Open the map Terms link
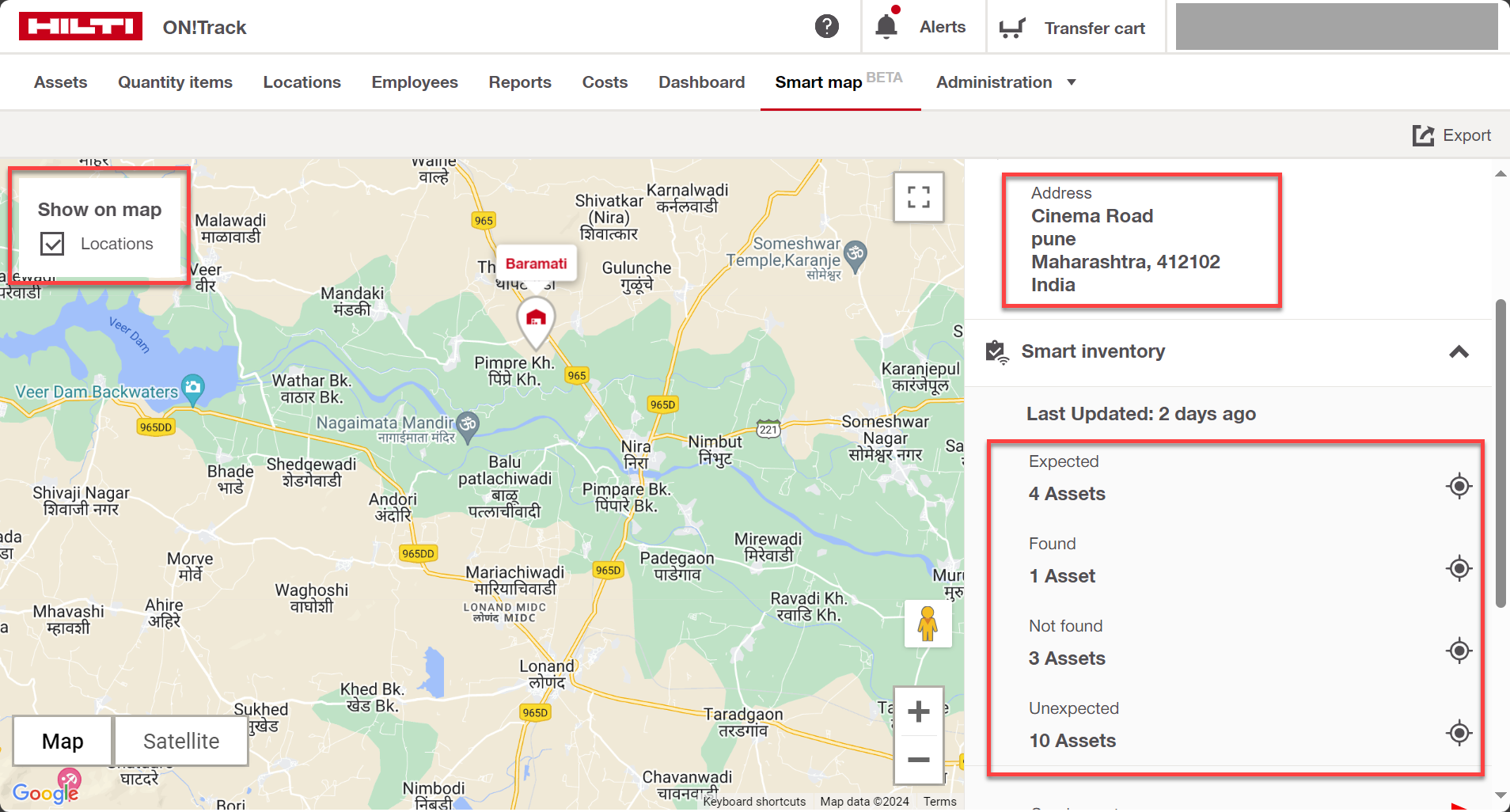The image size is (1510, 812). point(939,802)
